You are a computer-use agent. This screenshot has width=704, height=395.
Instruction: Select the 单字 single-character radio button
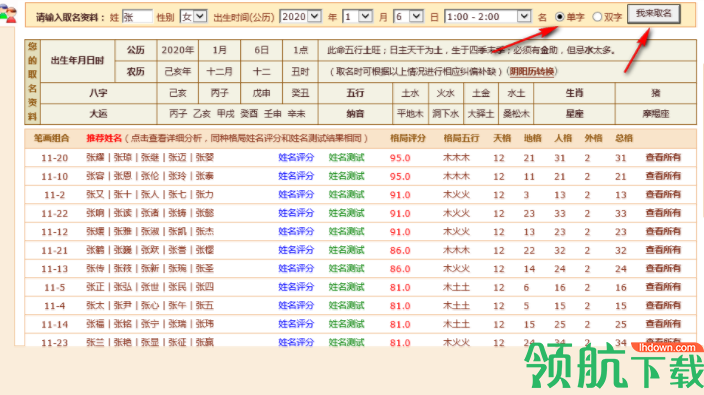[x=559, y=17]
